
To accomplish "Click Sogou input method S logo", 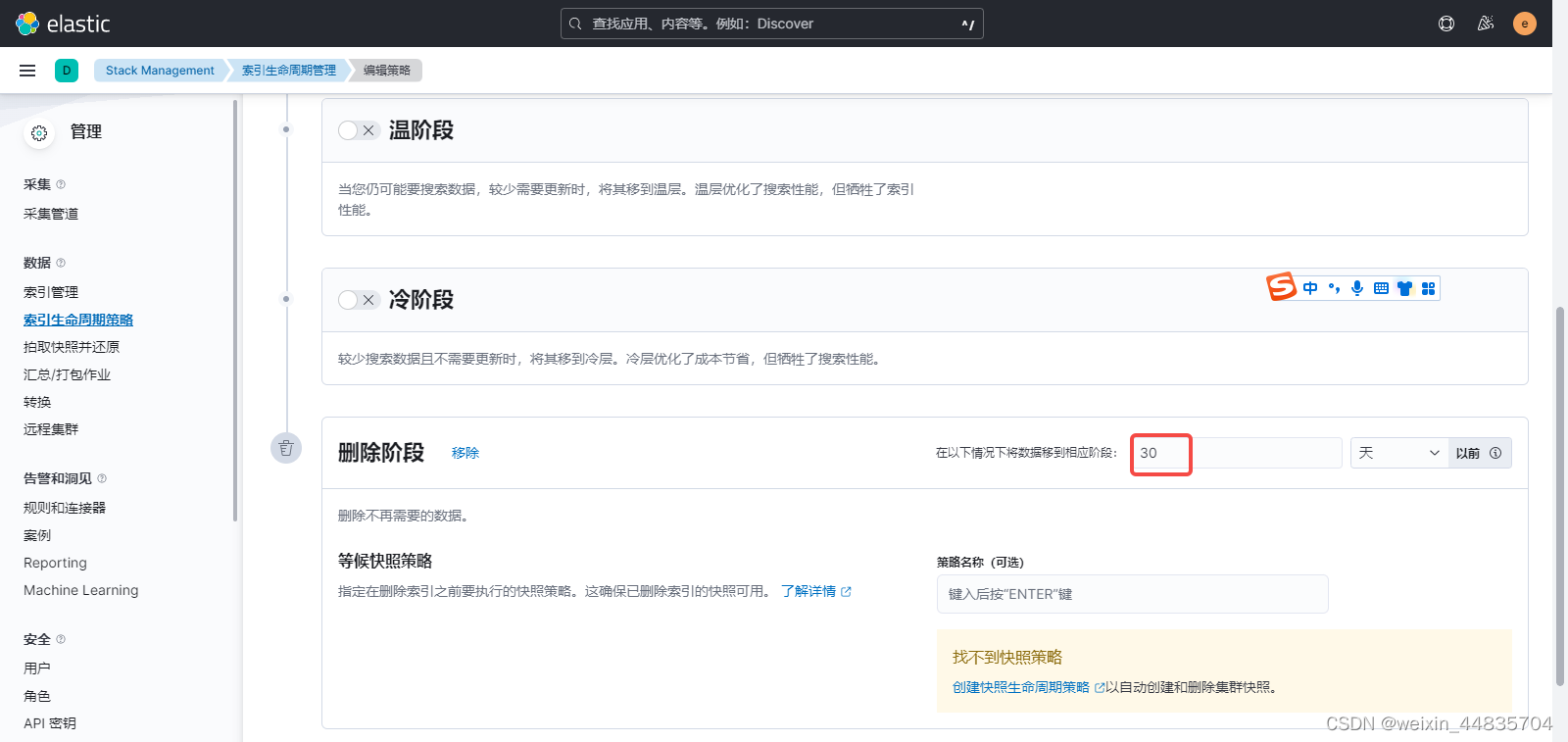I will (x=1281, y=286).
